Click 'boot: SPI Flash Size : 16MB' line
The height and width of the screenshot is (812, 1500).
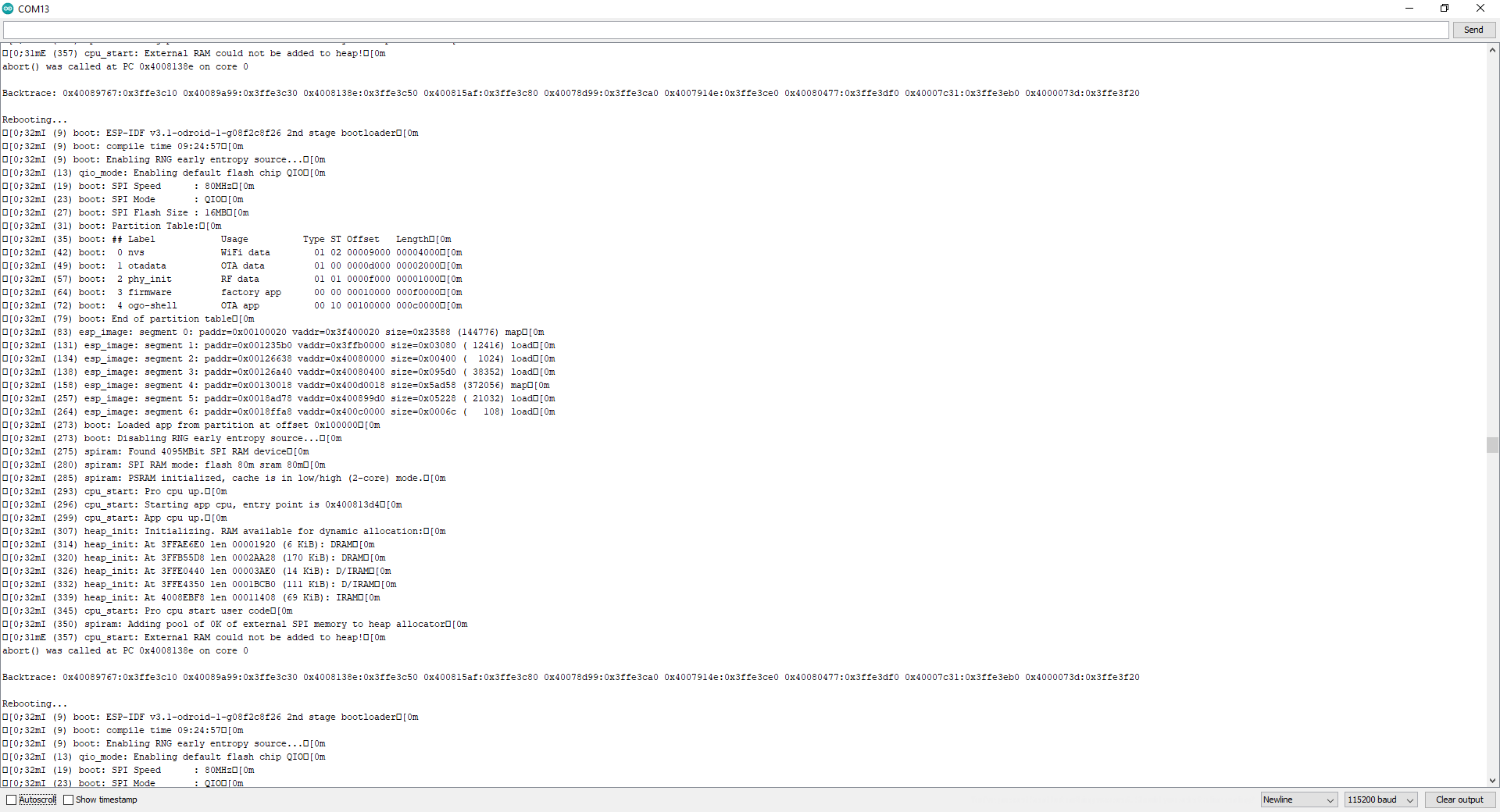(x=126, y=212)
